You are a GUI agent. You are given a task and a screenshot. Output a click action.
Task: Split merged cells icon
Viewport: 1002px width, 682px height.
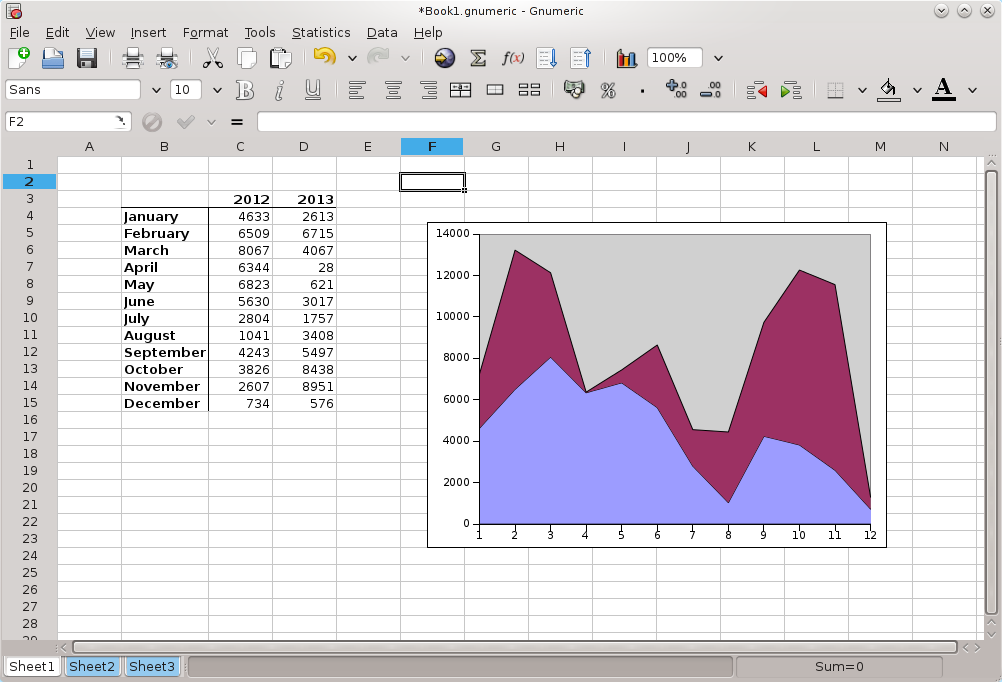[530, 90]
